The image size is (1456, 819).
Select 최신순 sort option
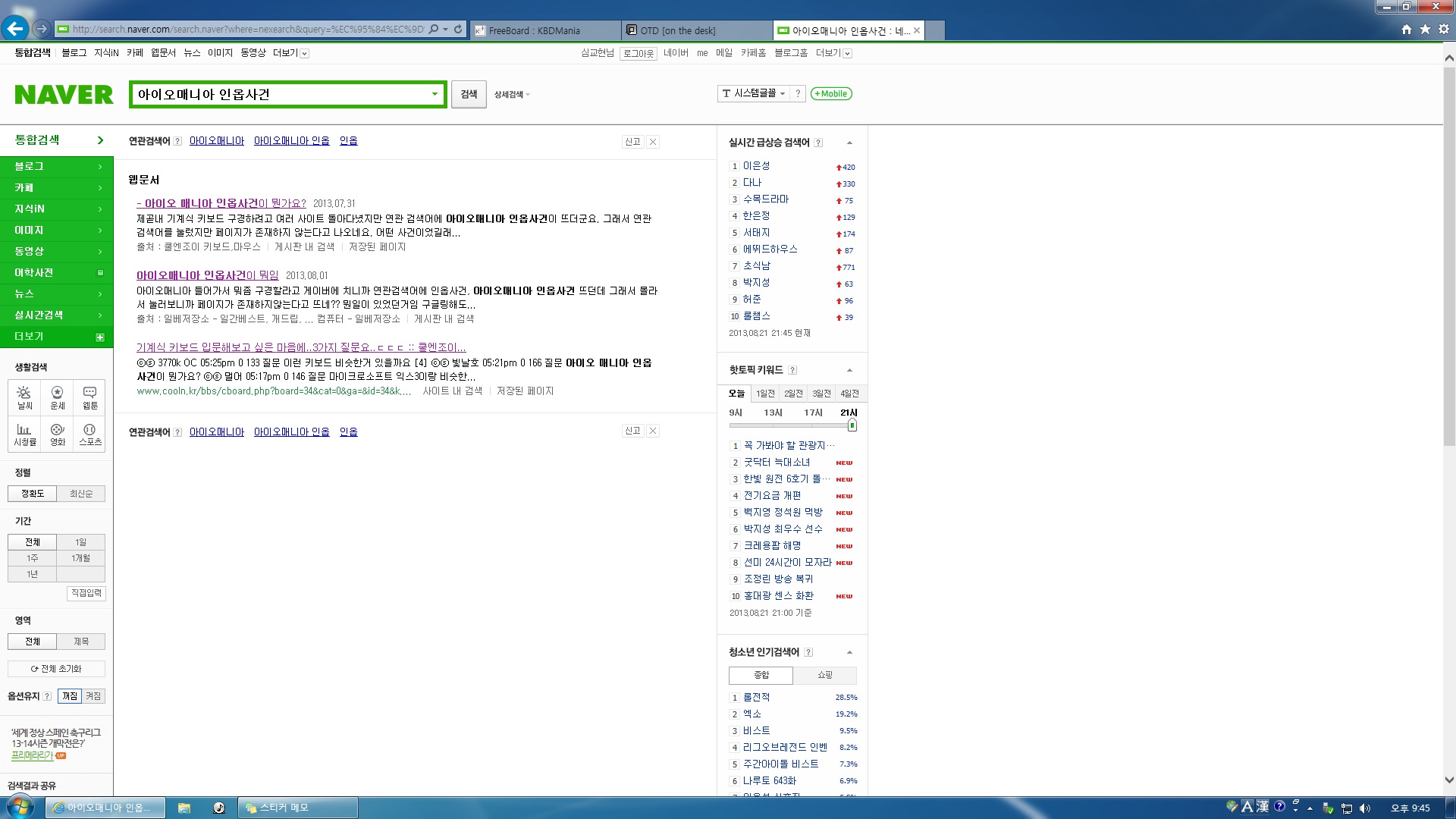click(81, 494)
